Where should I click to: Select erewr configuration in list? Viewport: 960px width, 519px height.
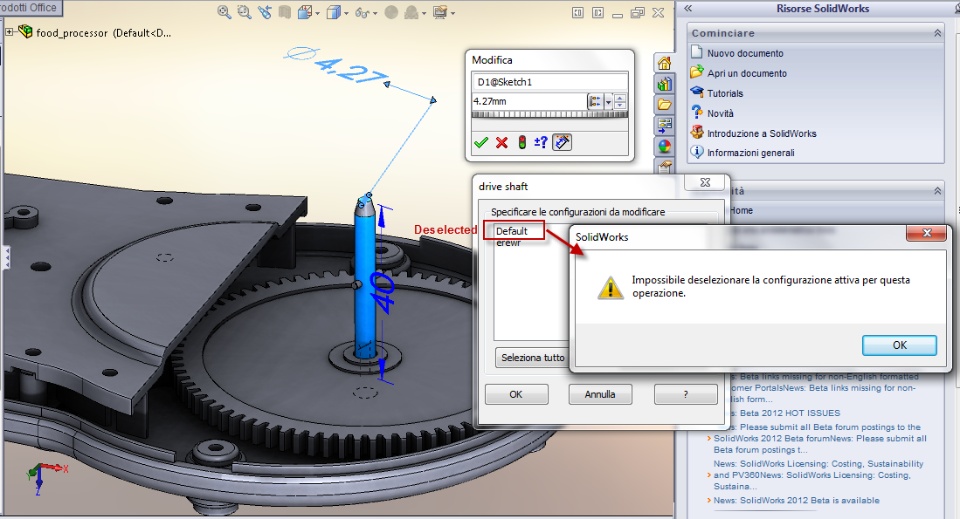(x=508, y=244)
